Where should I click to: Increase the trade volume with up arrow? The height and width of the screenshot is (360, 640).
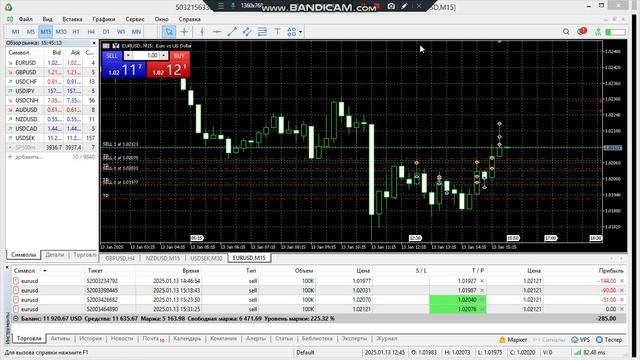tap(163, 56)
